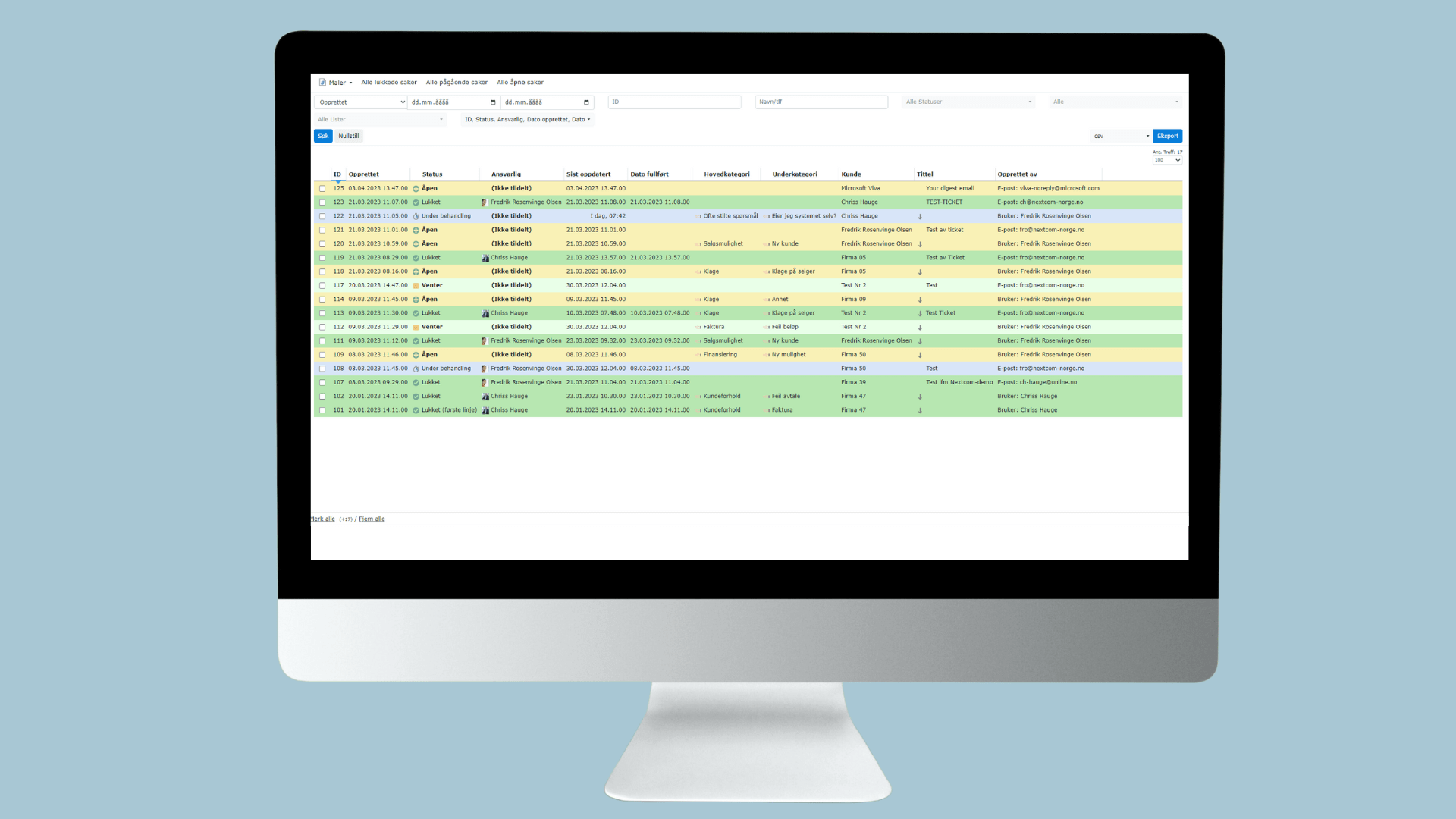Switch to Alle åpne saker view
Screen dimensions: 1456x819
pyautogui.click(x=520, y=82)
